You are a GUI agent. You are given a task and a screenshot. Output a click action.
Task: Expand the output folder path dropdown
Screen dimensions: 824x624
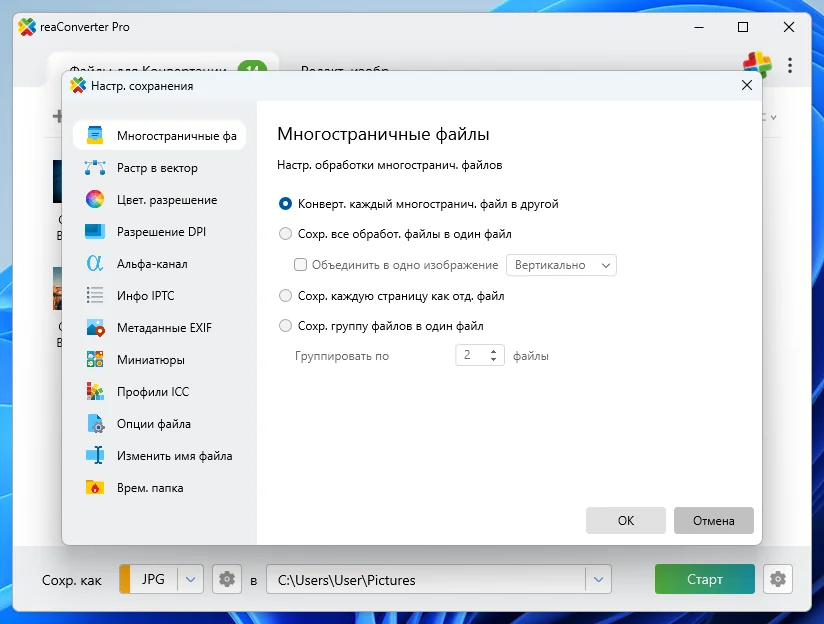598,579
